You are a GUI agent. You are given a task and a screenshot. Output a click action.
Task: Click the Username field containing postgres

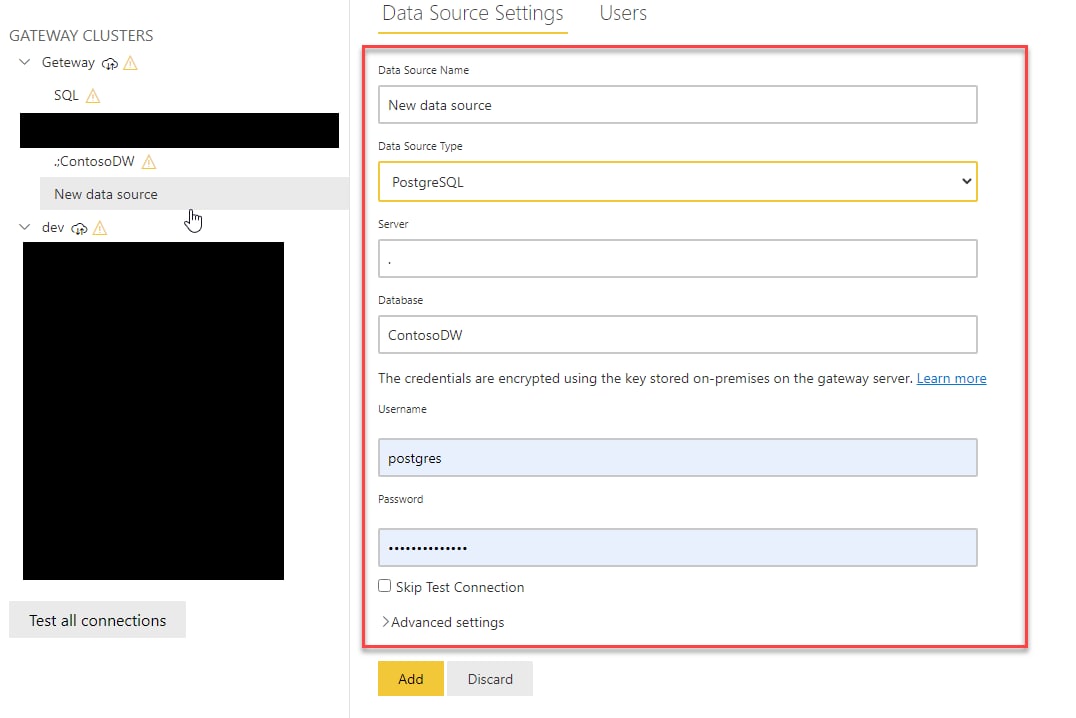coord(677,458)
